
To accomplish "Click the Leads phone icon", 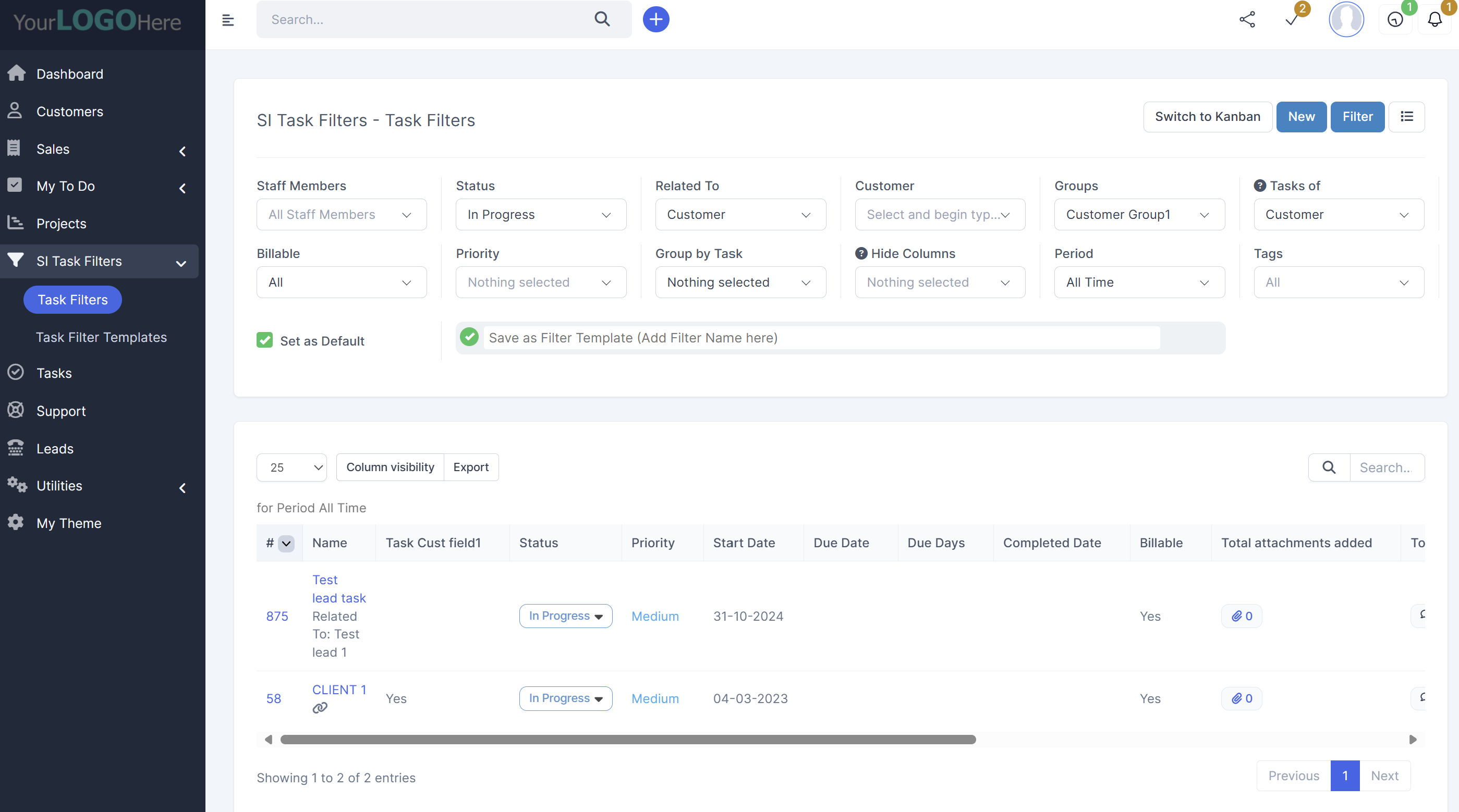I will [15, 448].
